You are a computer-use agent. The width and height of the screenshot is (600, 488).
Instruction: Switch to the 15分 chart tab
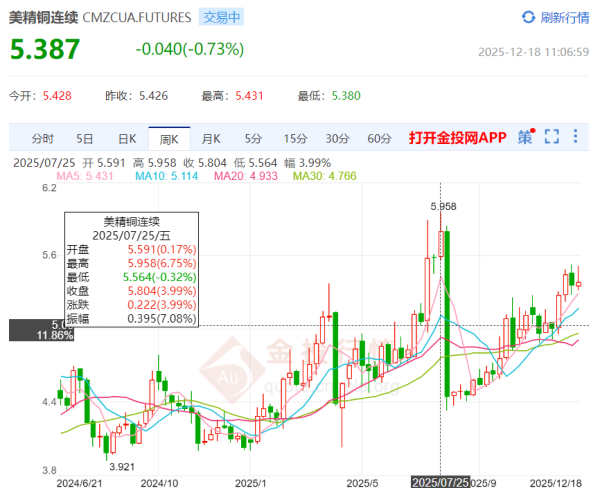click(x=294, y=139)
